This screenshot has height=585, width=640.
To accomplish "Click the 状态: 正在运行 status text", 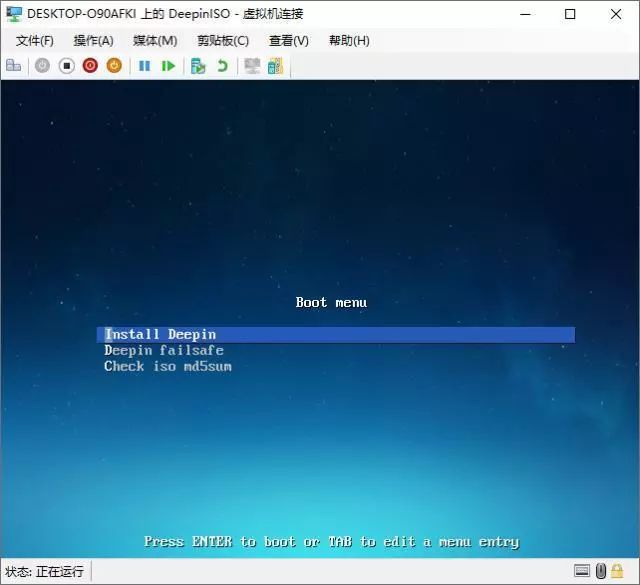I will [44, 571].
